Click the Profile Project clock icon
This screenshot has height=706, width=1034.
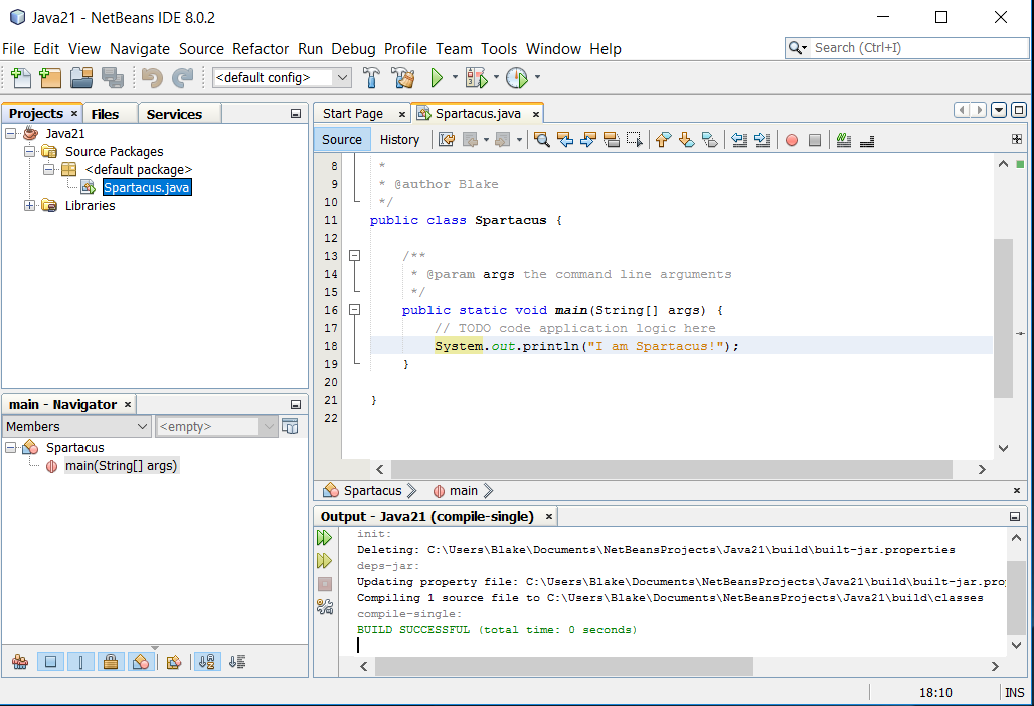[516, 77]
